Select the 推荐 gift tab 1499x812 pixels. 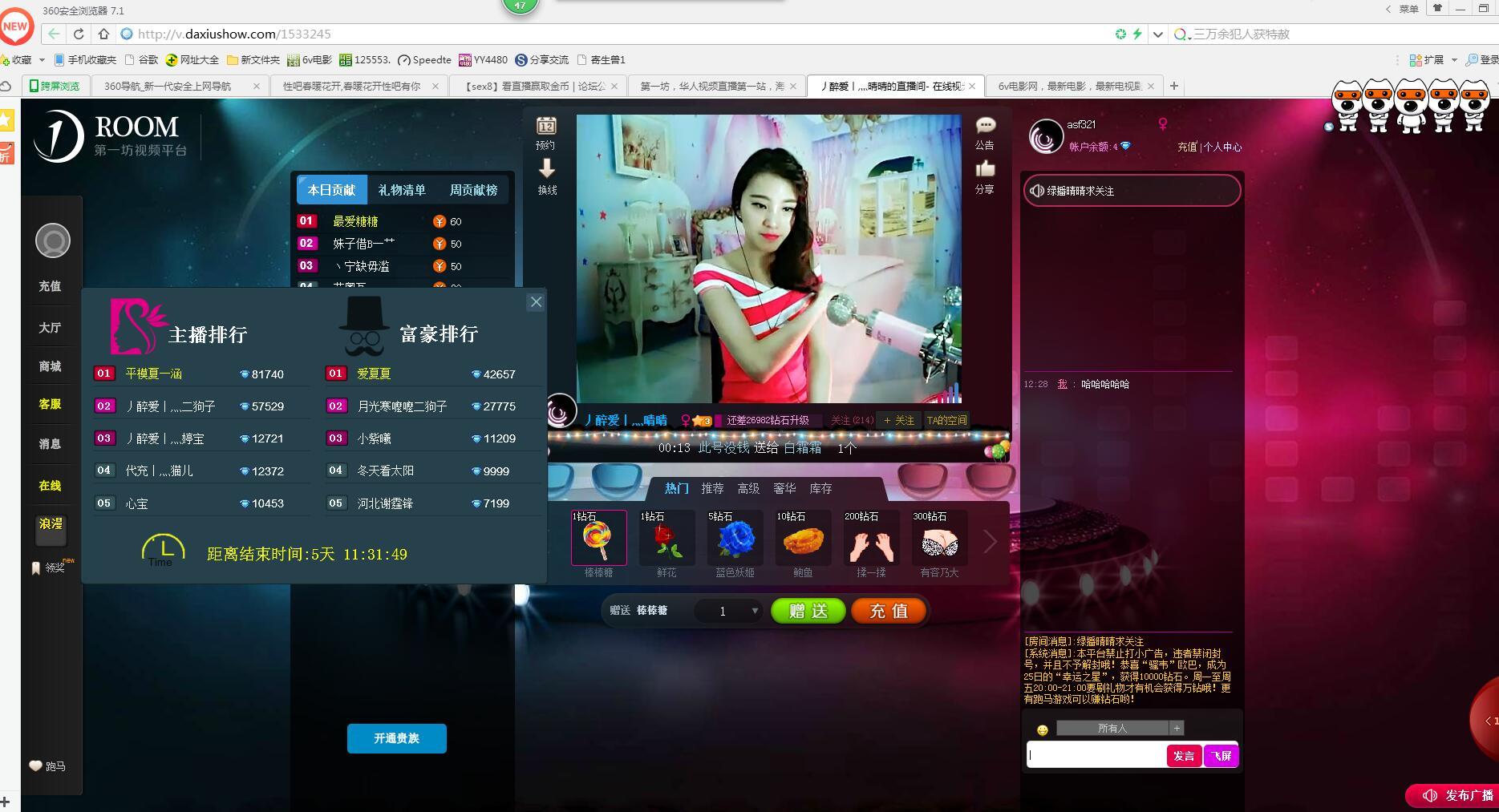click(712, 488)
